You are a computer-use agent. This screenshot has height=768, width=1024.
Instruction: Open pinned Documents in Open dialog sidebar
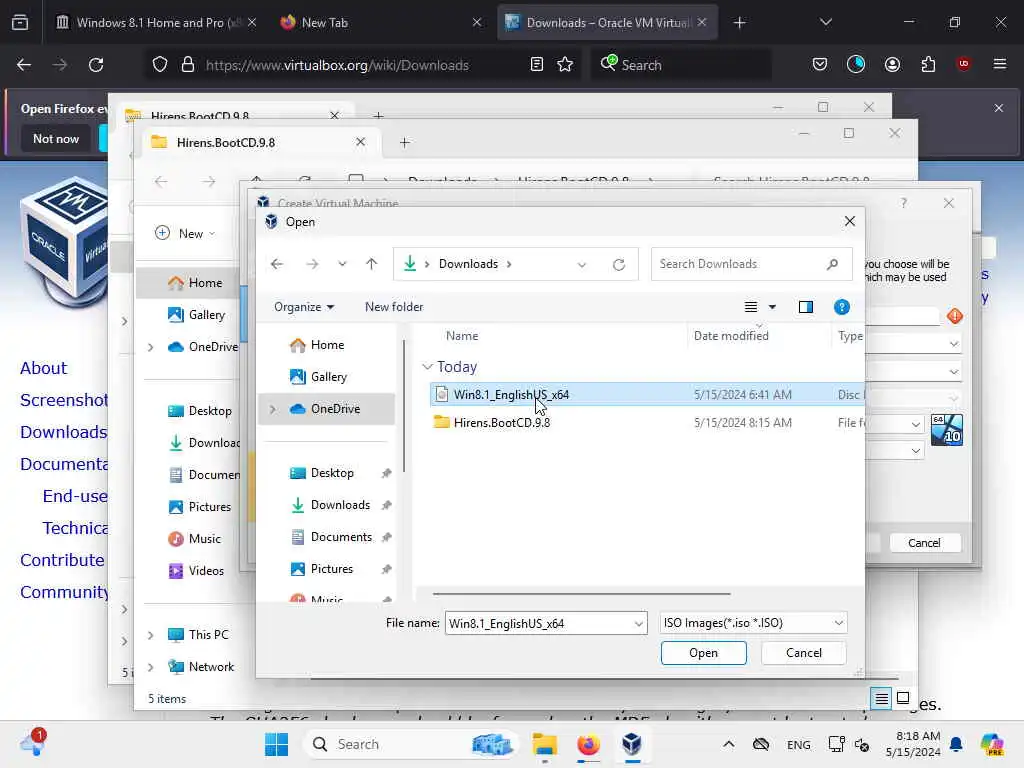click(x=341, y=537)
